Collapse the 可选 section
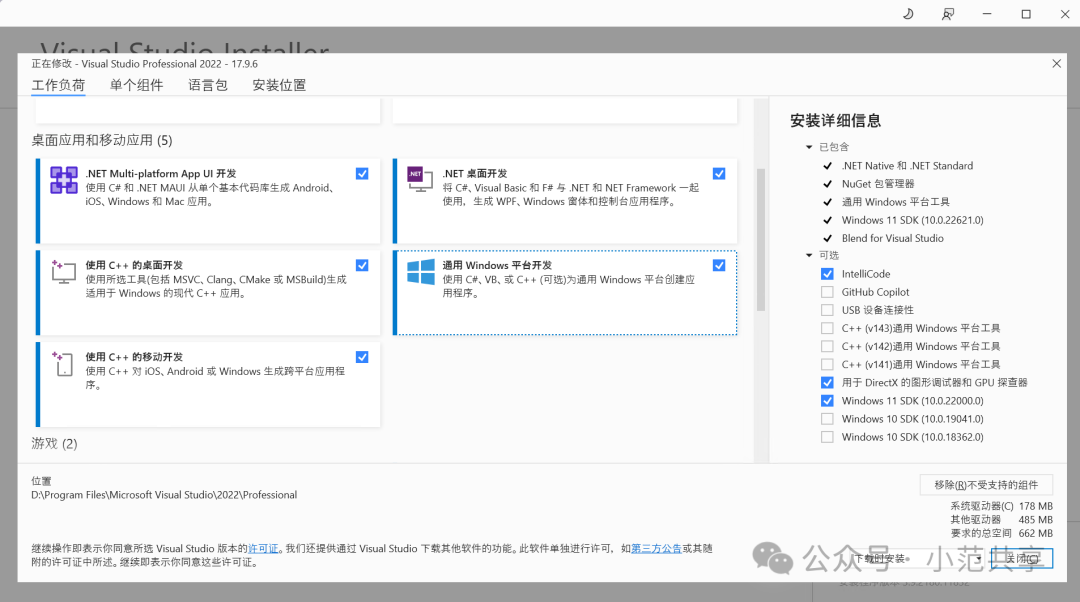The height and width of the screenshot is (602, 1080). [809, 255]
